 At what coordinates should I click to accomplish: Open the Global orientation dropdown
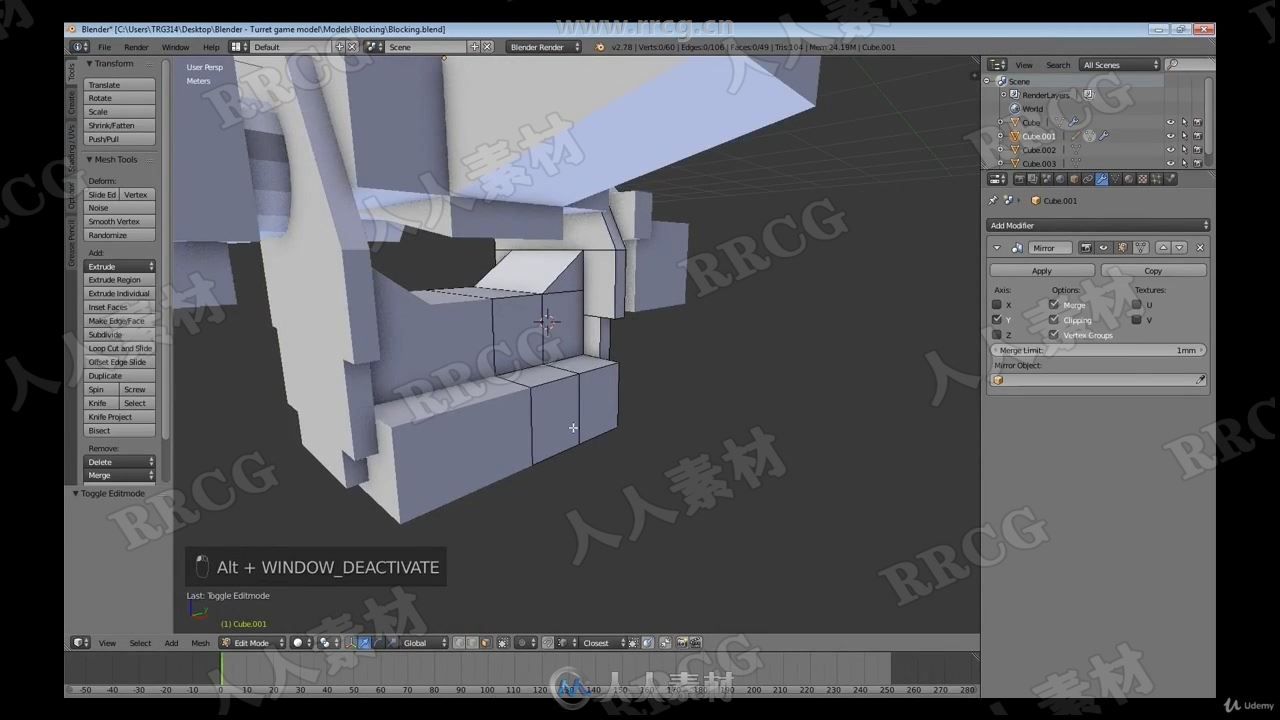tap(423, 643)
